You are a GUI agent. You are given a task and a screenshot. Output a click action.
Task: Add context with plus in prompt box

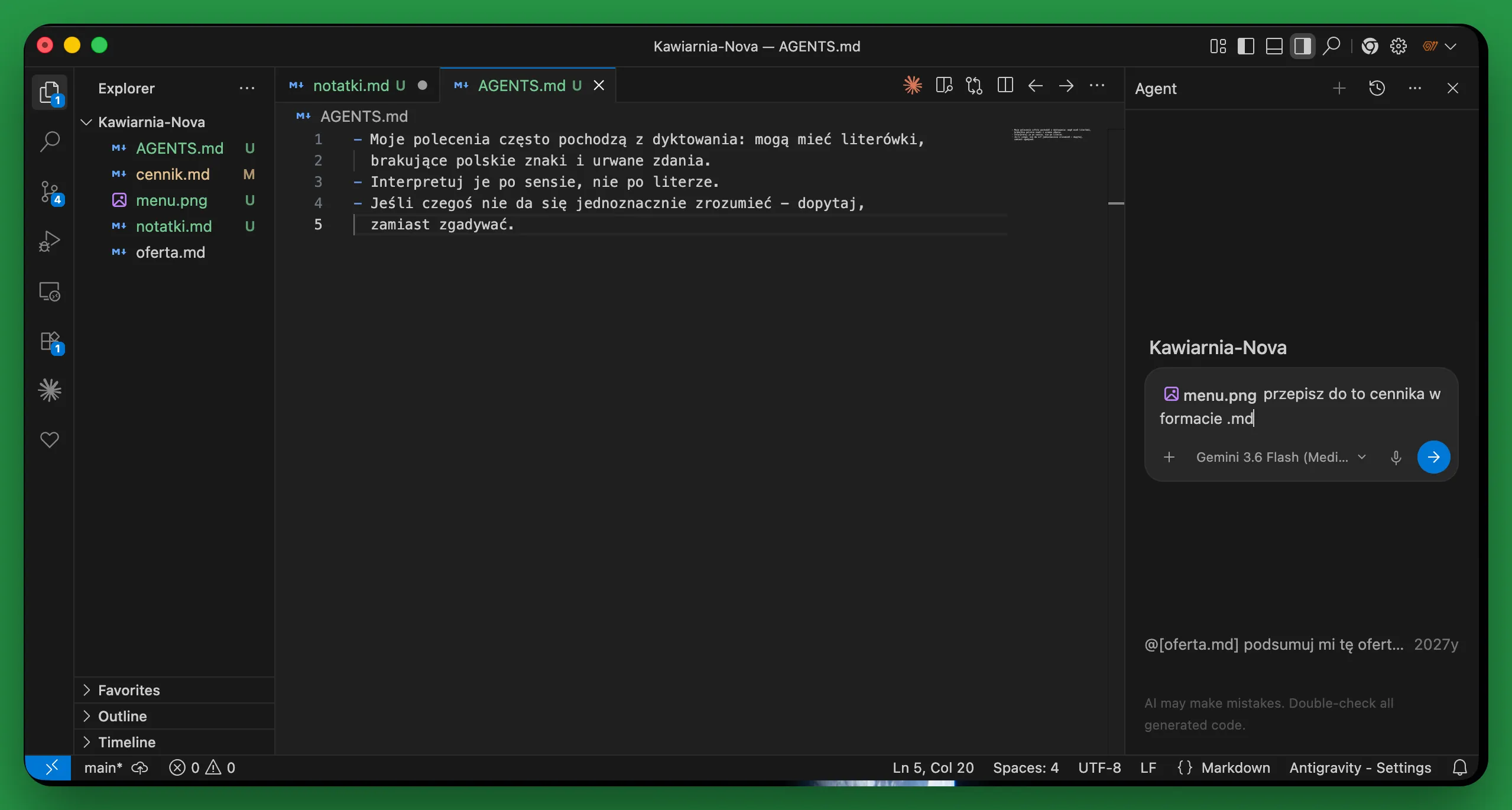click(x=1169, y=457)
